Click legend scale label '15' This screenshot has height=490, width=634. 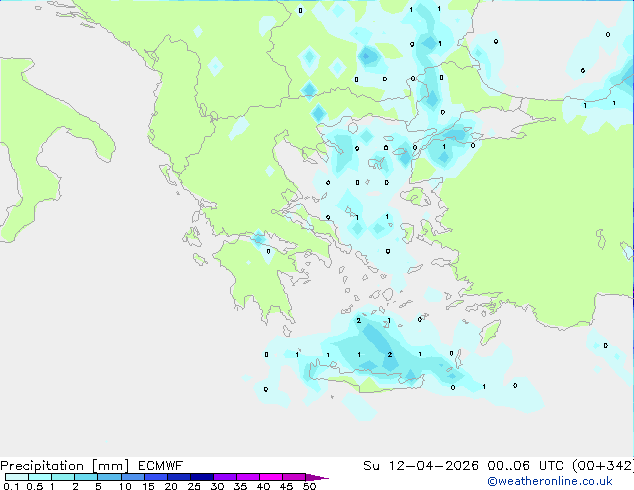tap(148, 486)
